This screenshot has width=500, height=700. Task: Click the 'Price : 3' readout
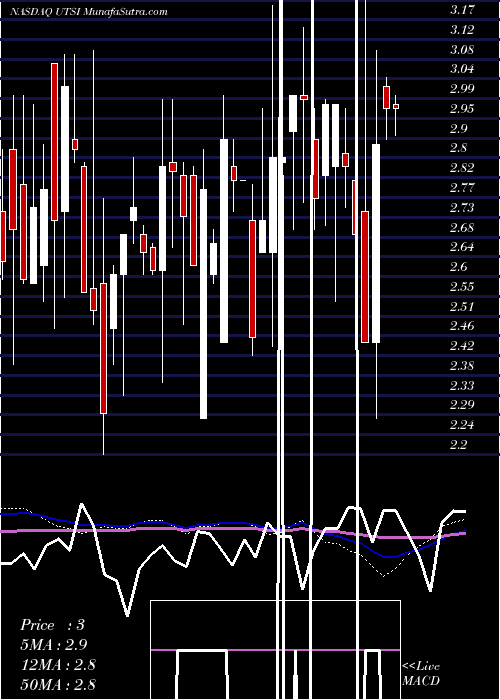point(52,625)
